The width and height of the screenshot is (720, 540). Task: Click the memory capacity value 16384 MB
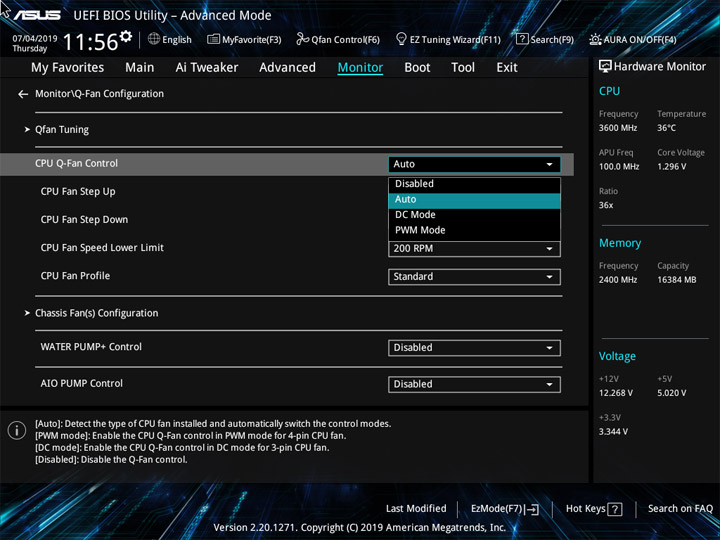point(677,280)
